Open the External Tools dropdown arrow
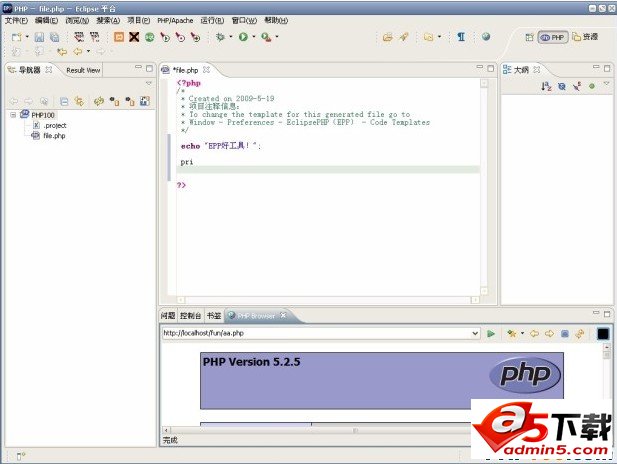The image size is (617, 464). coord(277,37)
